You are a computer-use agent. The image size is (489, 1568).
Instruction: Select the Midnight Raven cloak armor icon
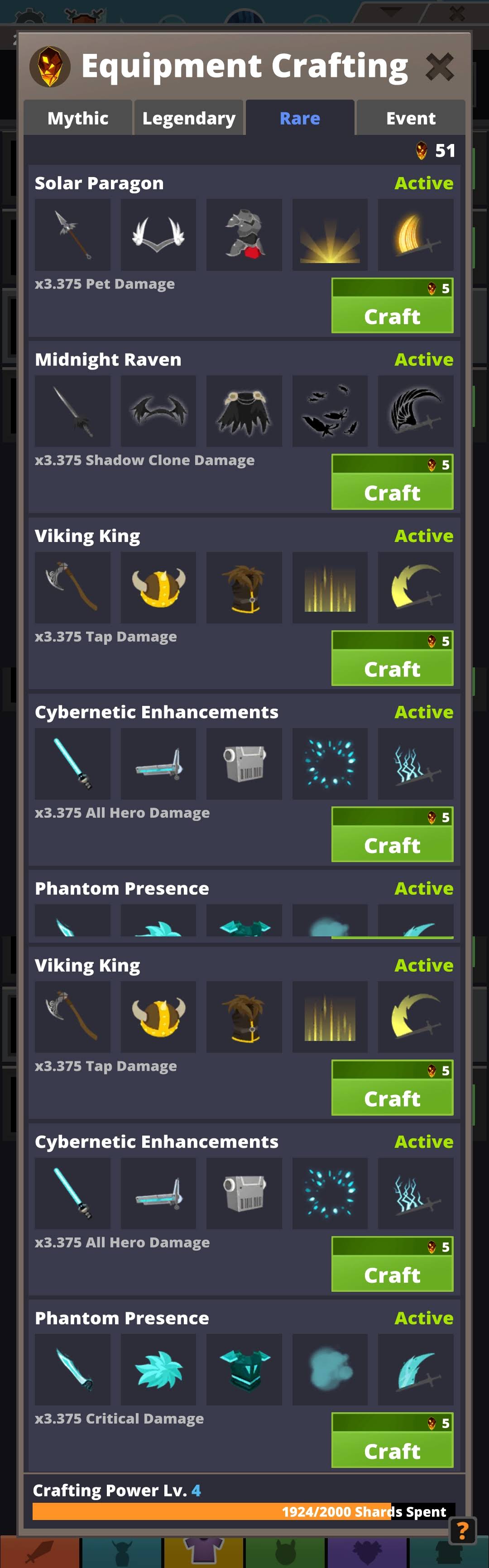point(244,411)
